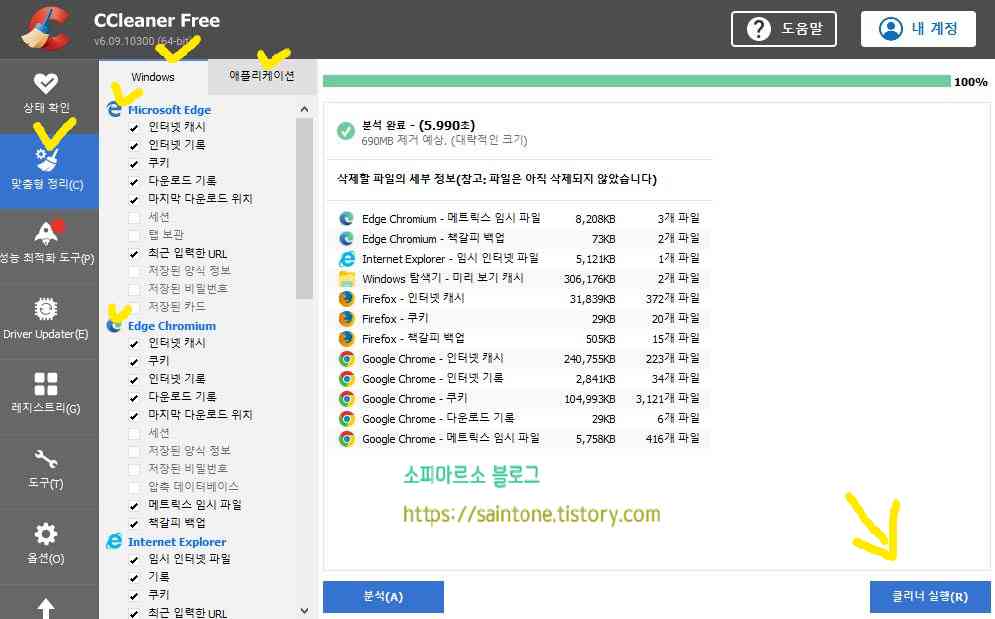Screen dimensions: 995x619
Task: Click Edge icon for 책갈피 백업 result
Action: [346, 239]
